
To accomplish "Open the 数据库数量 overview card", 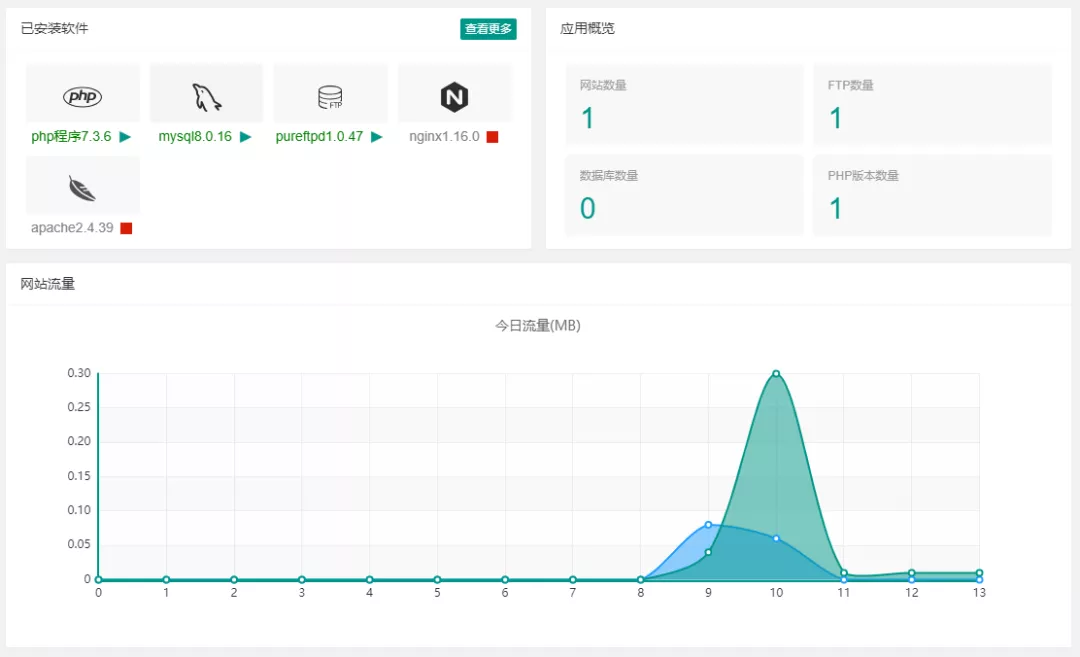I will (684, 195).
